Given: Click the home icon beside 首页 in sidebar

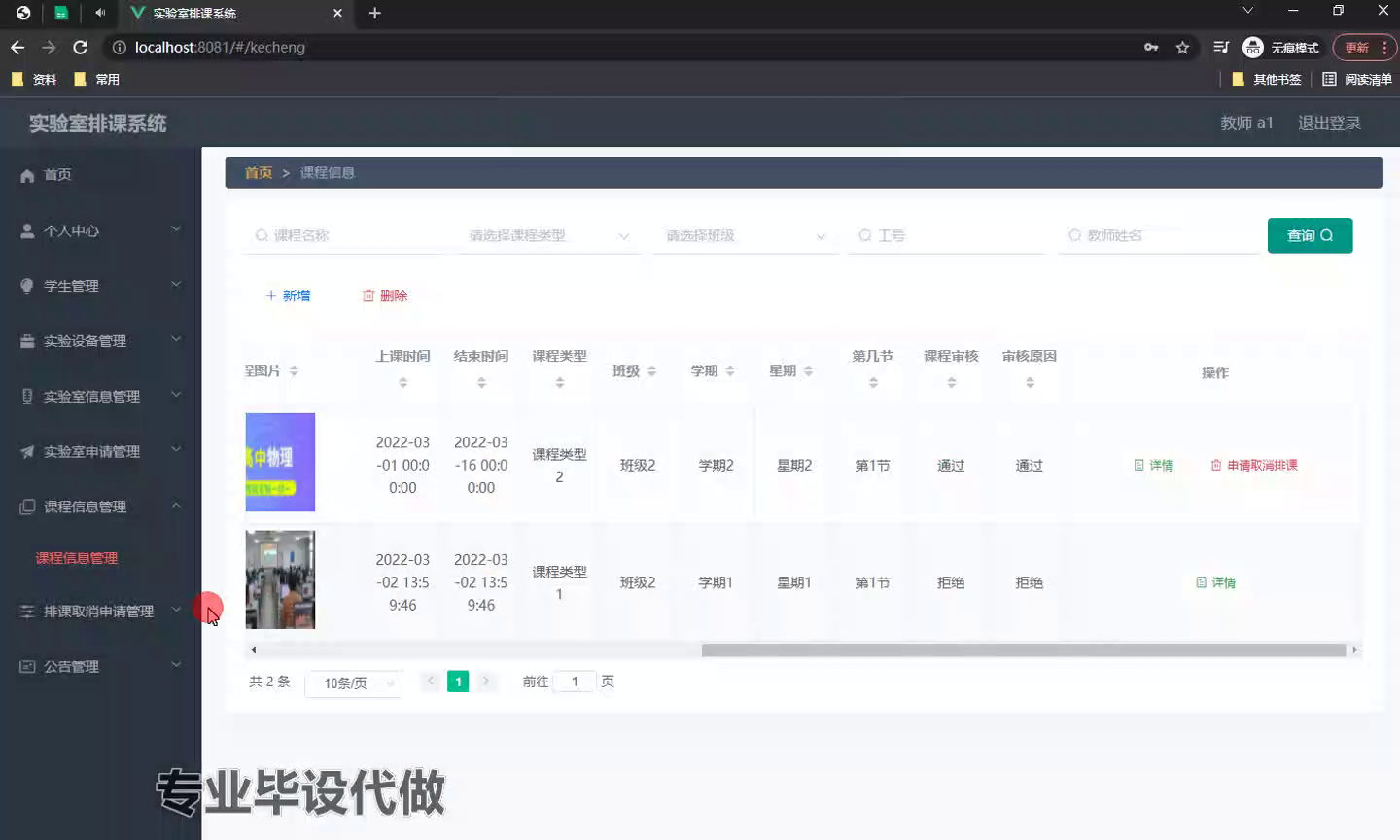Looking at the screenshot, I should [x=27, y=175].
